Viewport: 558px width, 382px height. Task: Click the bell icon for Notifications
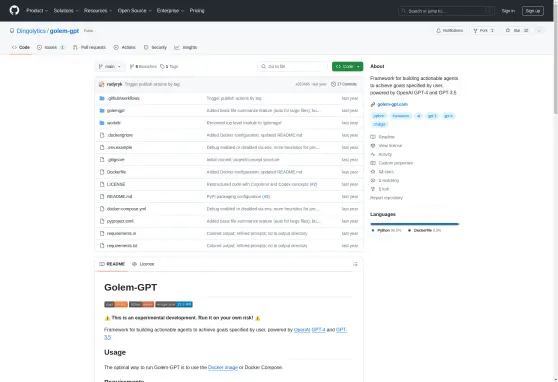click(x=438, y=31)
